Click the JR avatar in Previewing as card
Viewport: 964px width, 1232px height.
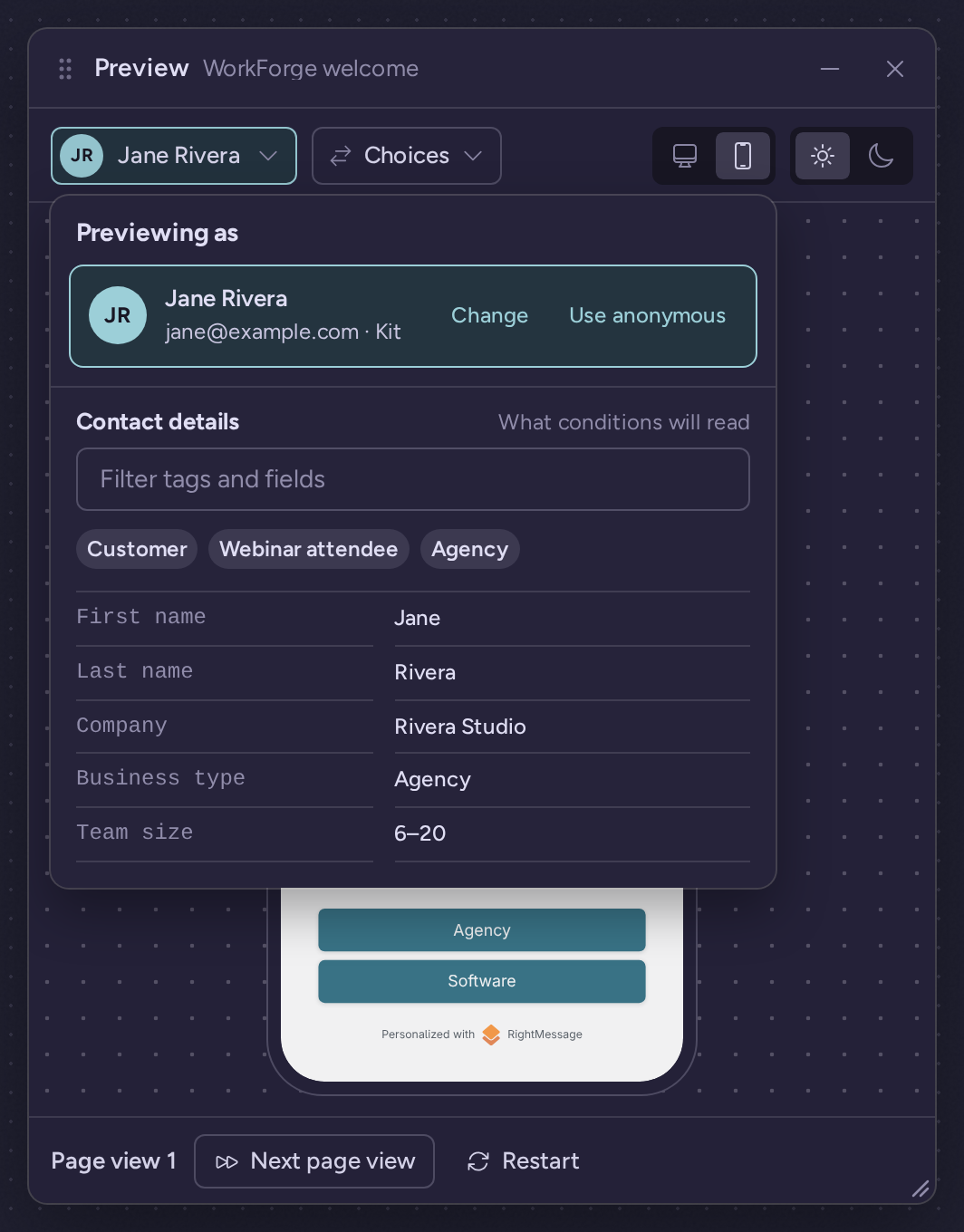coord(118,315)
